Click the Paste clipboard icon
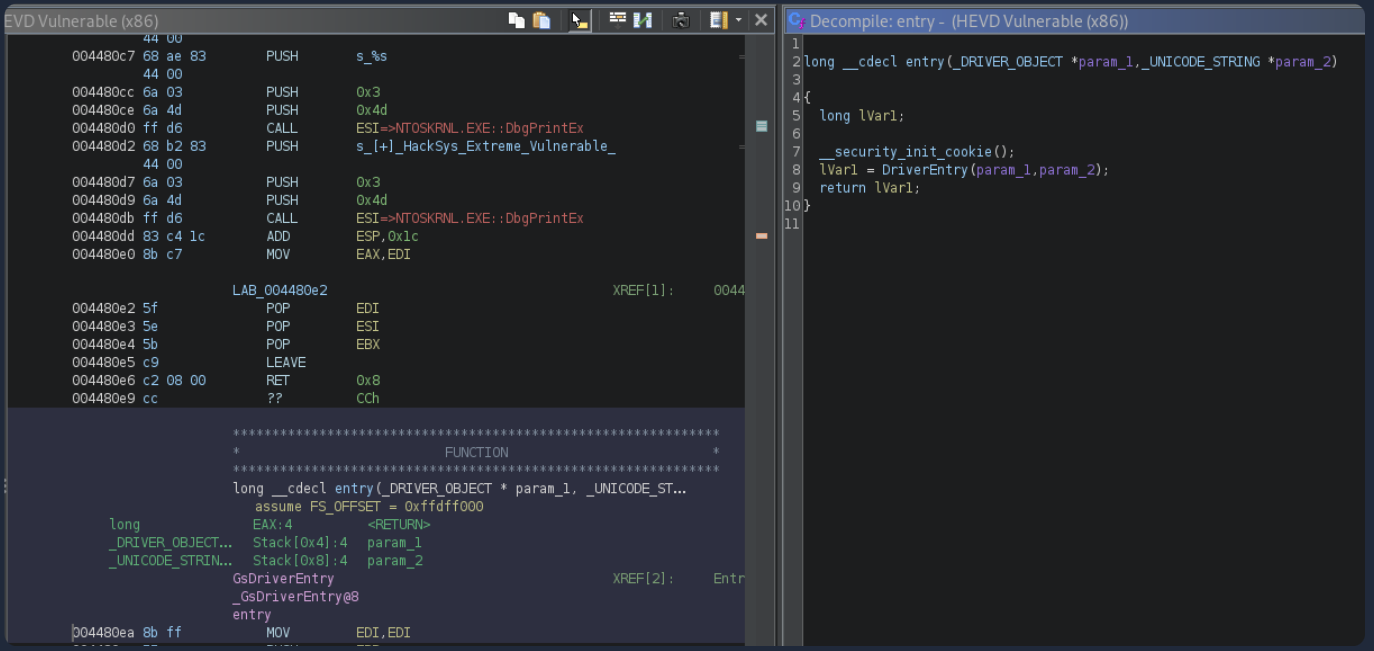 tap(541, 20)
